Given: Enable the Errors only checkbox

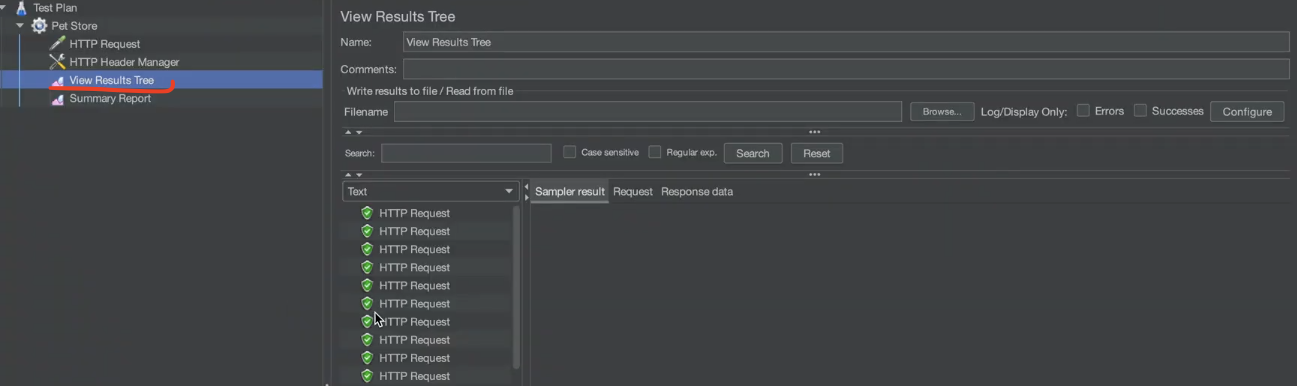Looking at the screenshot, I should pyautogui.click(x=1083, y=111).
